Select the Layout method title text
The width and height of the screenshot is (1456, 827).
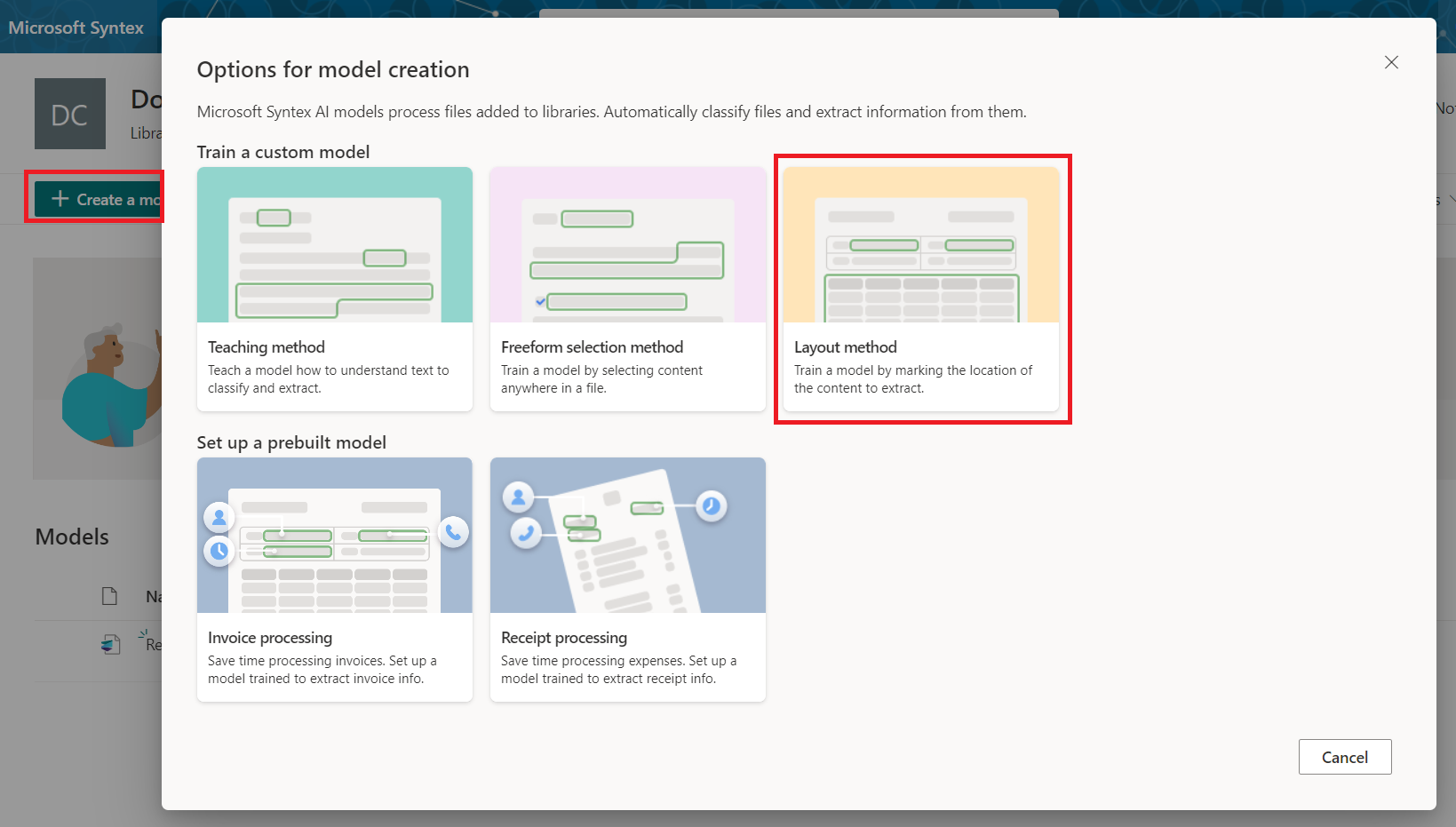click(845, 347)
